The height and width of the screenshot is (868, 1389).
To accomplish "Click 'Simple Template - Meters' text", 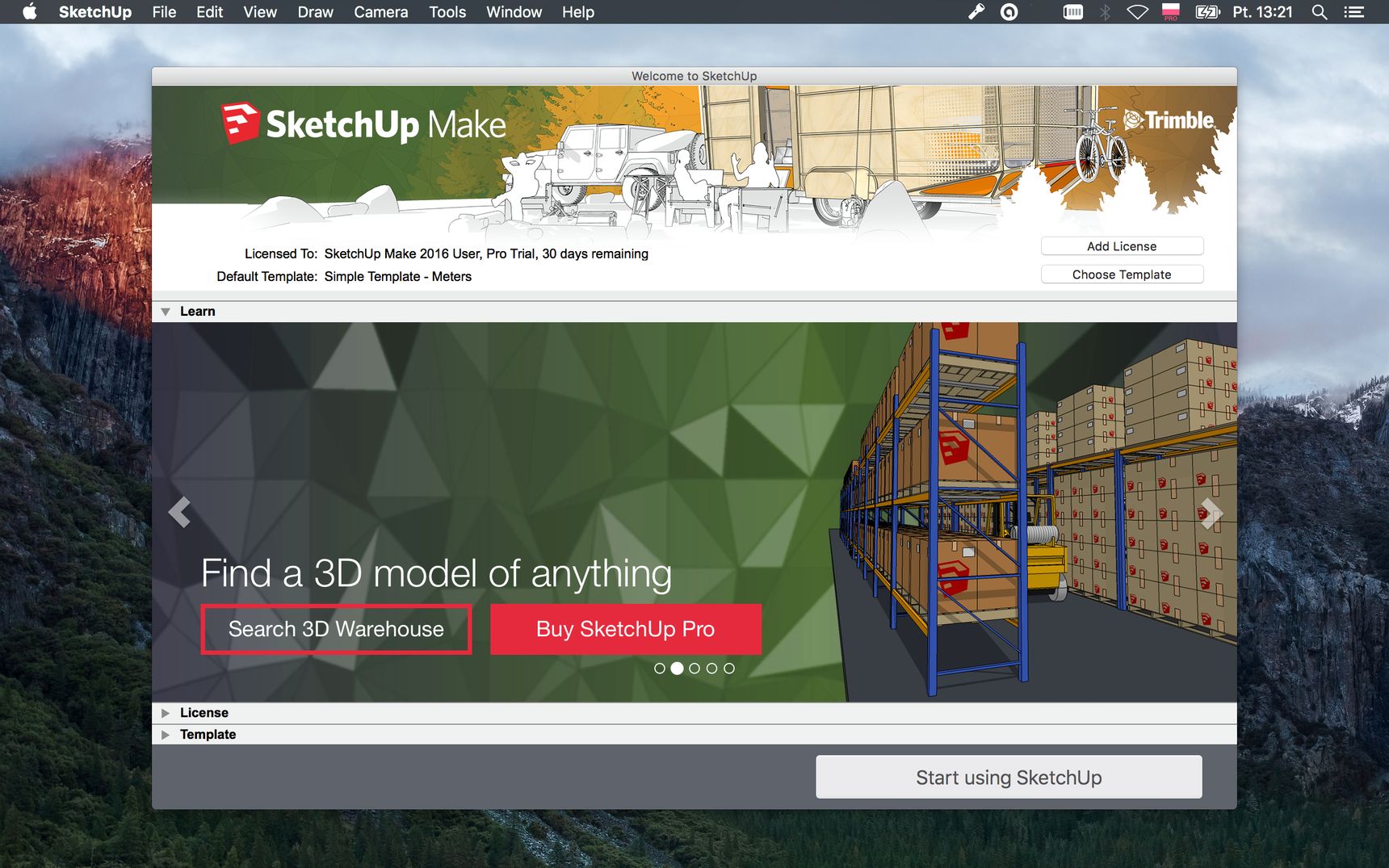I will [398, 276].
